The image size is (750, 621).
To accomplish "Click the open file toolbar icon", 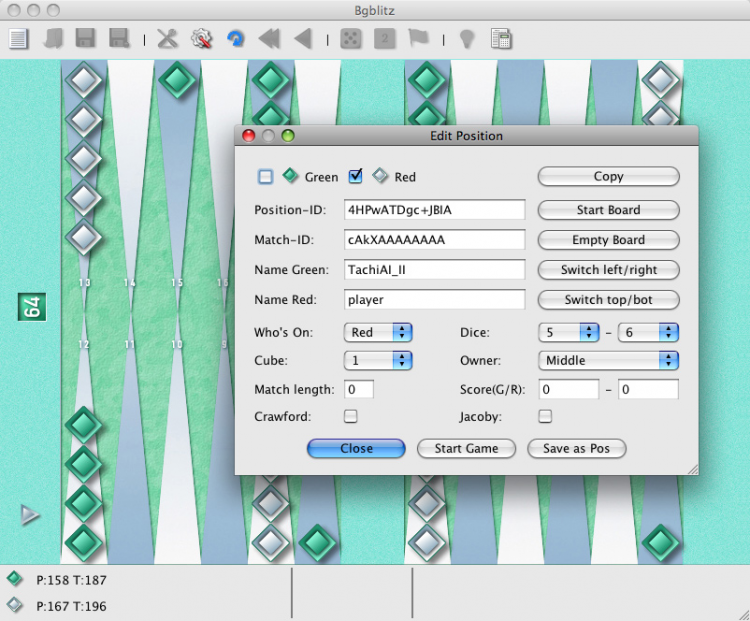I will point(52,39).
